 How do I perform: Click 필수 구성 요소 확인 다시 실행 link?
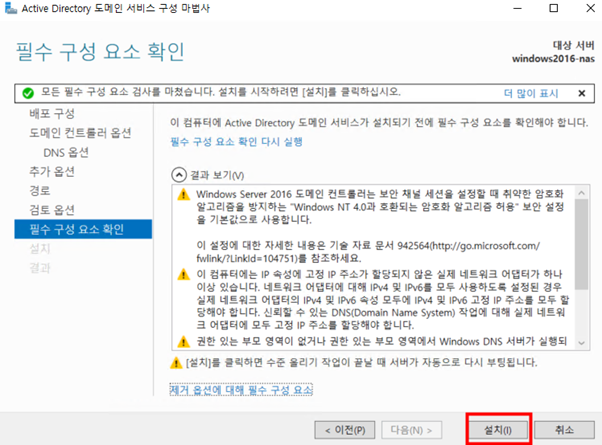tap(236, 142)
